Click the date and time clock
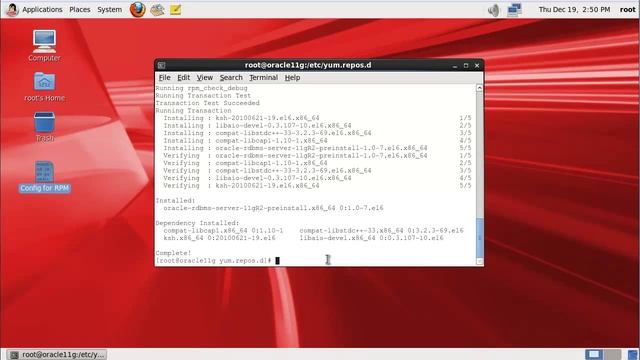 click(x=574, y=9)
